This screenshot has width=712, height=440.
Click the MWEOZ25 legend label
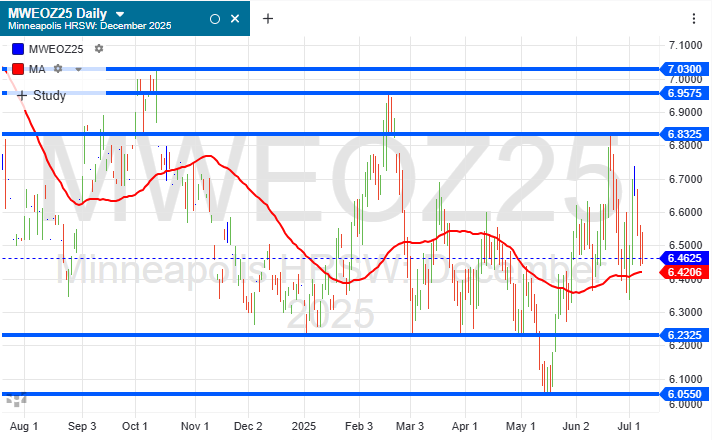(x=56, y=49)
